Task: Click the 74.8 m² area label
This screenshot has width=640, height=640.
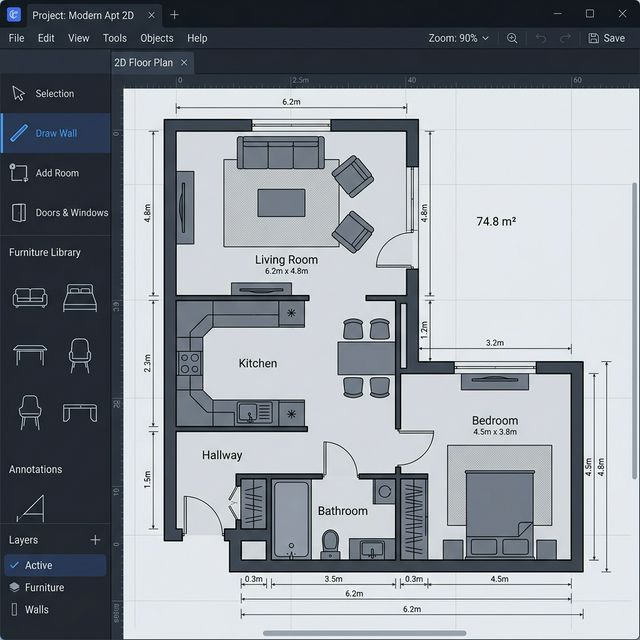Action: 496,221
